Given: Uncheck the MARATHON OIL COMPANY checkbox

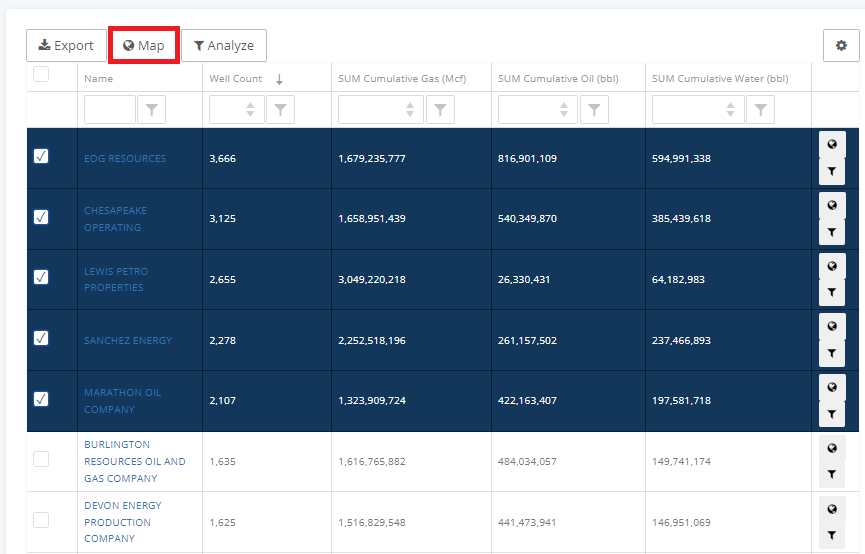Looking at the screenshot, I should point(41,398).
